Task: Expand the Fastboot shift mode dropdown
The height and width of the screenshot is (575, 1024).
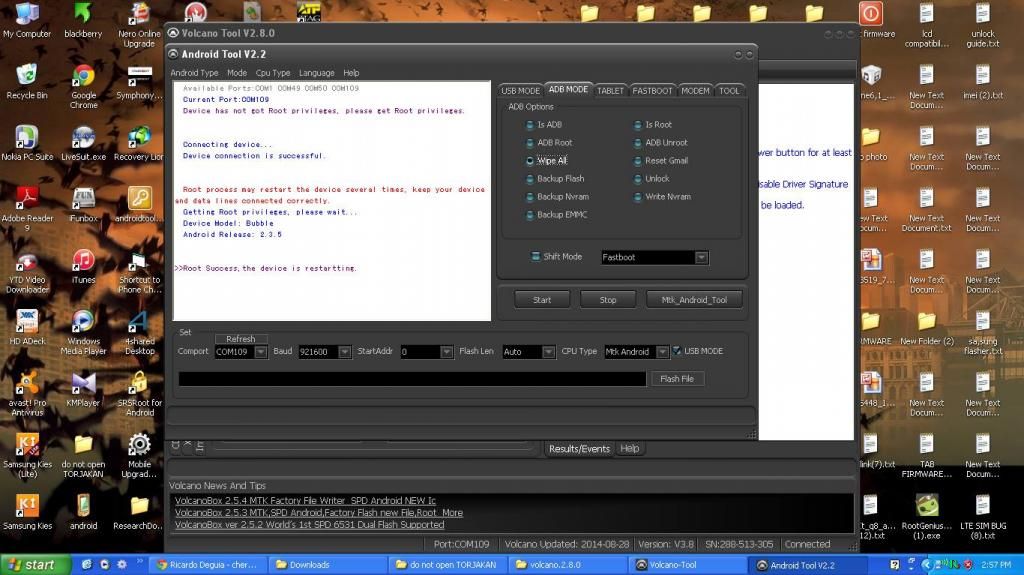Action: pos(701,258)
